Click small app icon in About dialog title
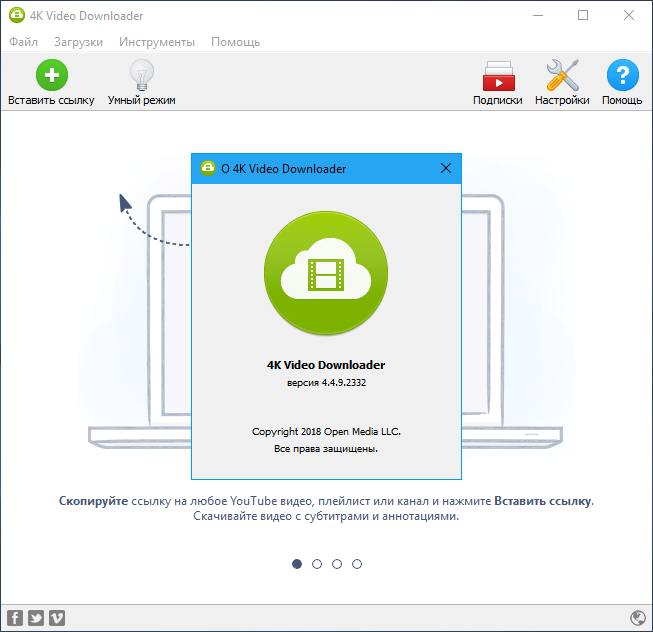 [x=208, y=168]
